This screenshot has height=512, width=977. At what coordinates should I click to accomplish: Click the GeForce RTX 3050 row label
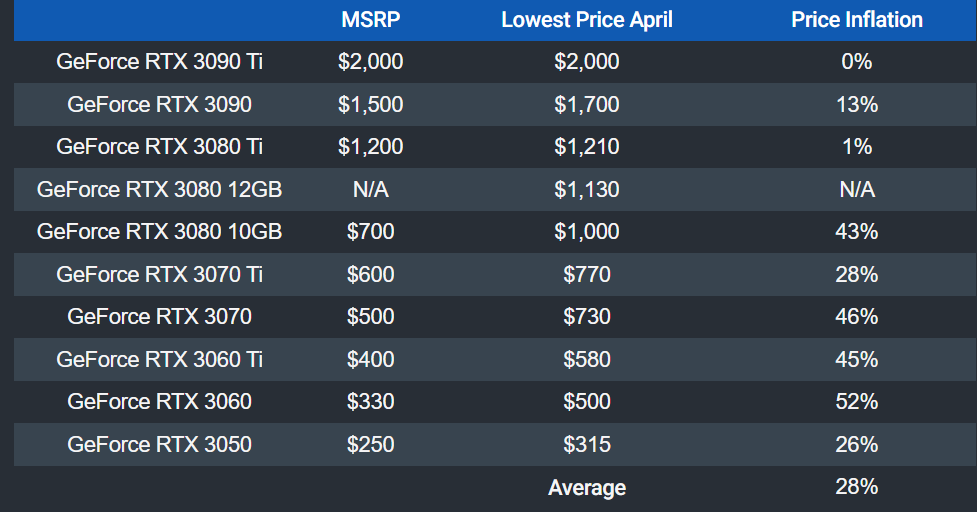tap(160, 444)
